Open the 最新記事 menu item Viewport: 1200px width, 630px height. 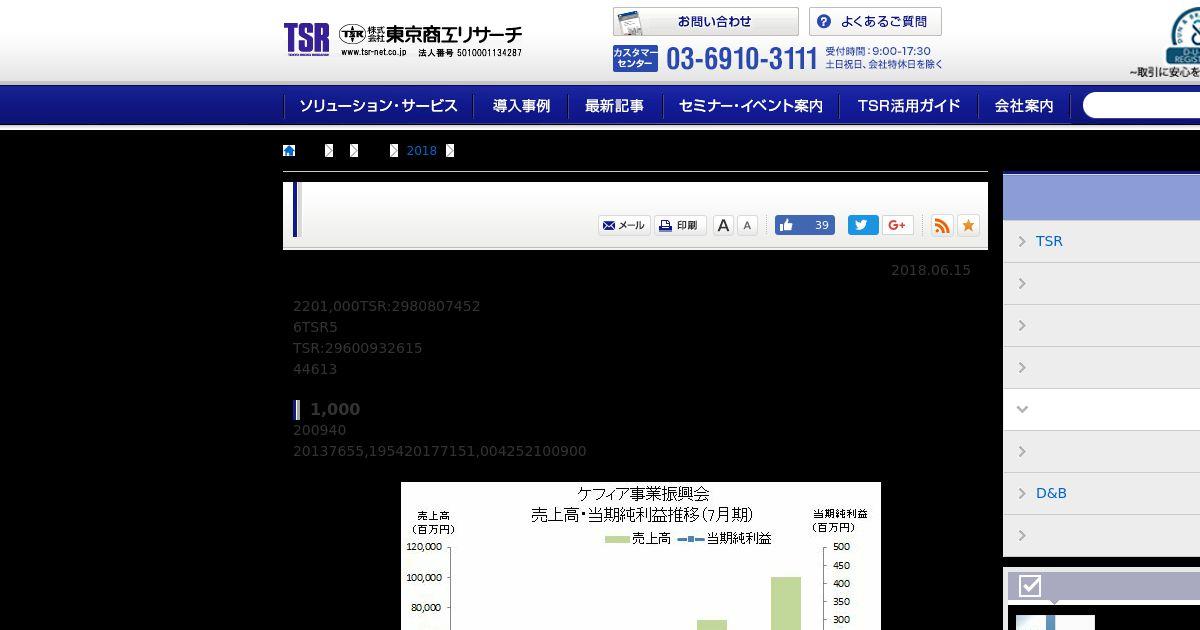[614, 106]
